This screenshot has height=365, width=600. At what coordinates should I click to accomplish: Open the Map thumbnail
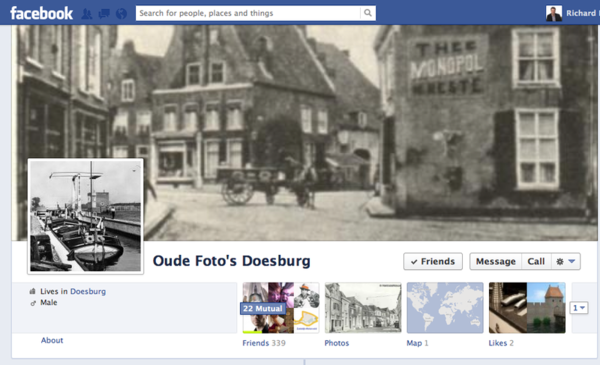pyautogui.click(x=445, y=308)
